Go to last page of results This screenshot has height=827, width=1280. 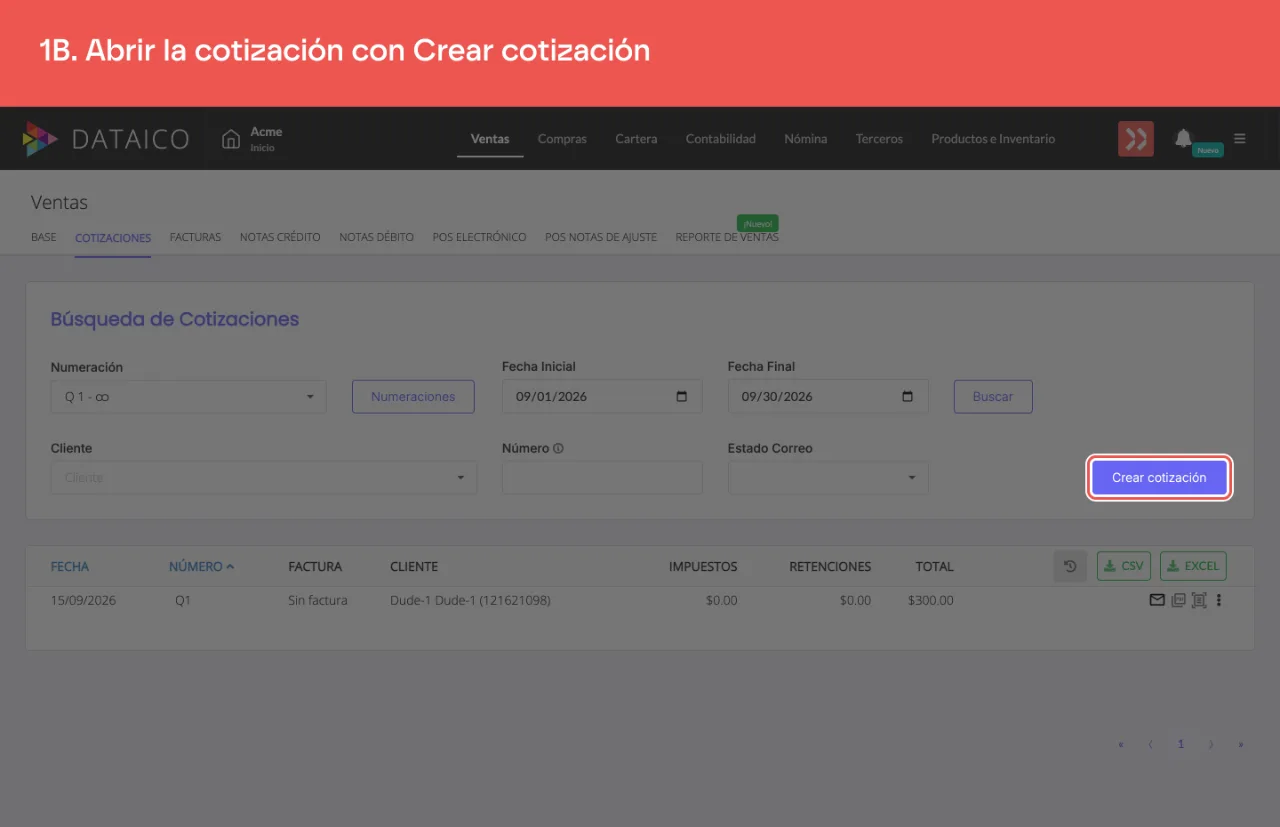click(1241, 744)
